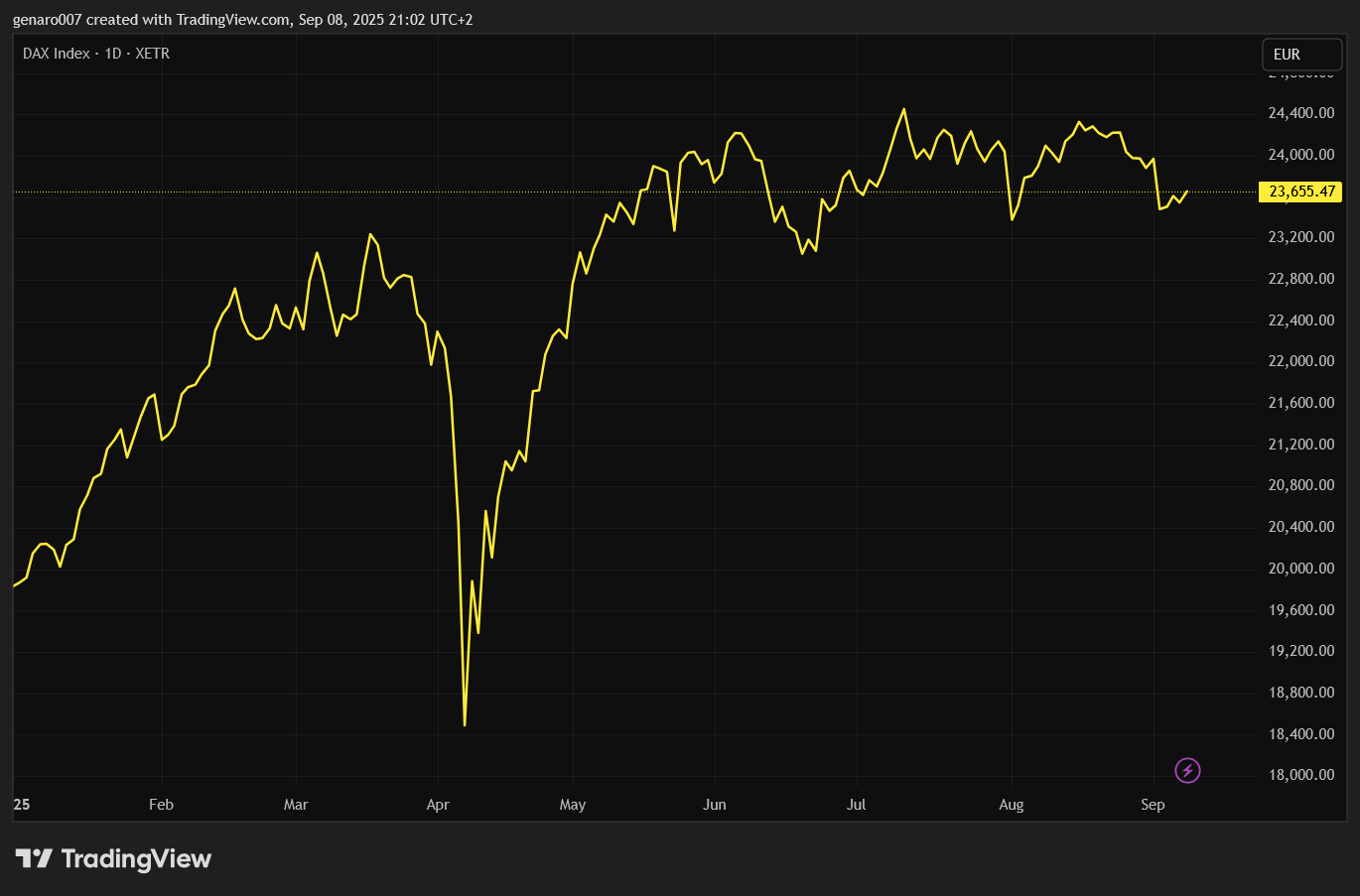Expand the interval selector from 1D

pos(112,54)
